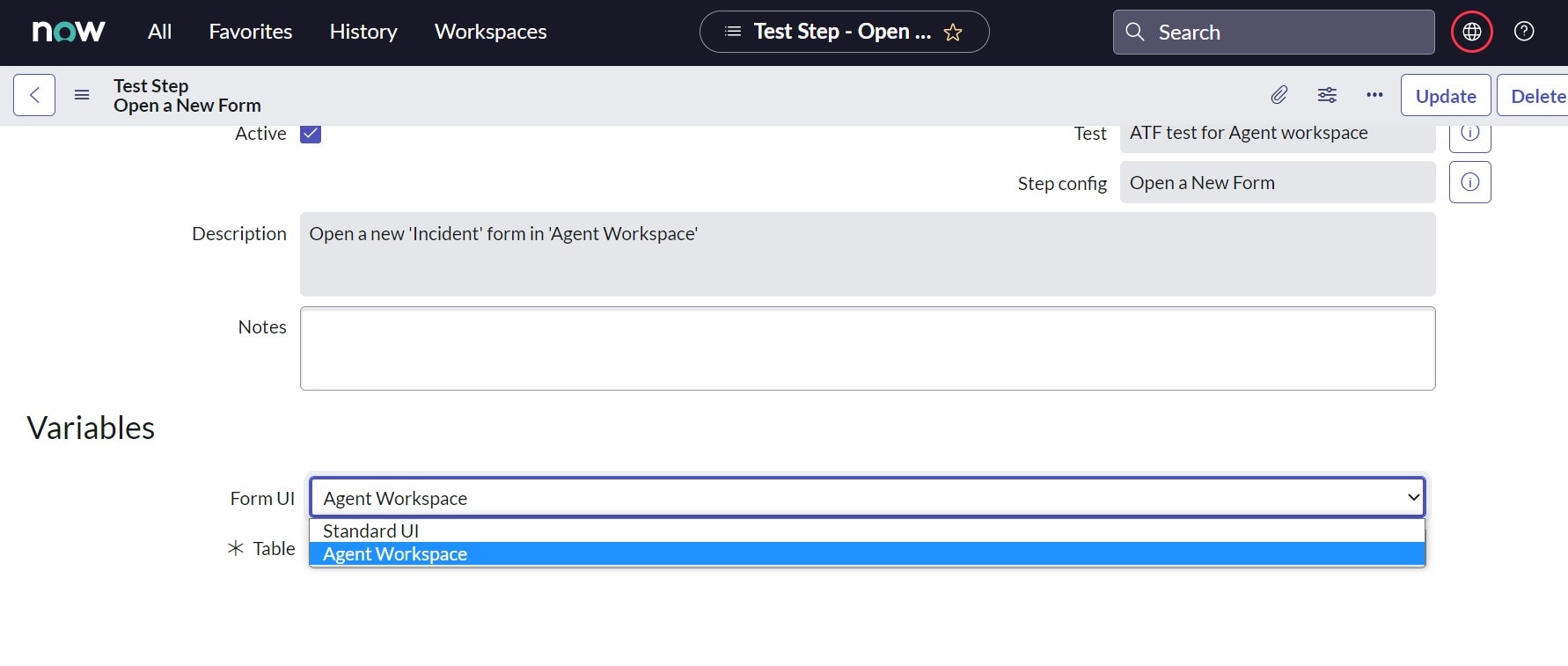This screenshot has height=666, width=1568.
Task: Click inside the Notes text area
Action: [867, 348]
